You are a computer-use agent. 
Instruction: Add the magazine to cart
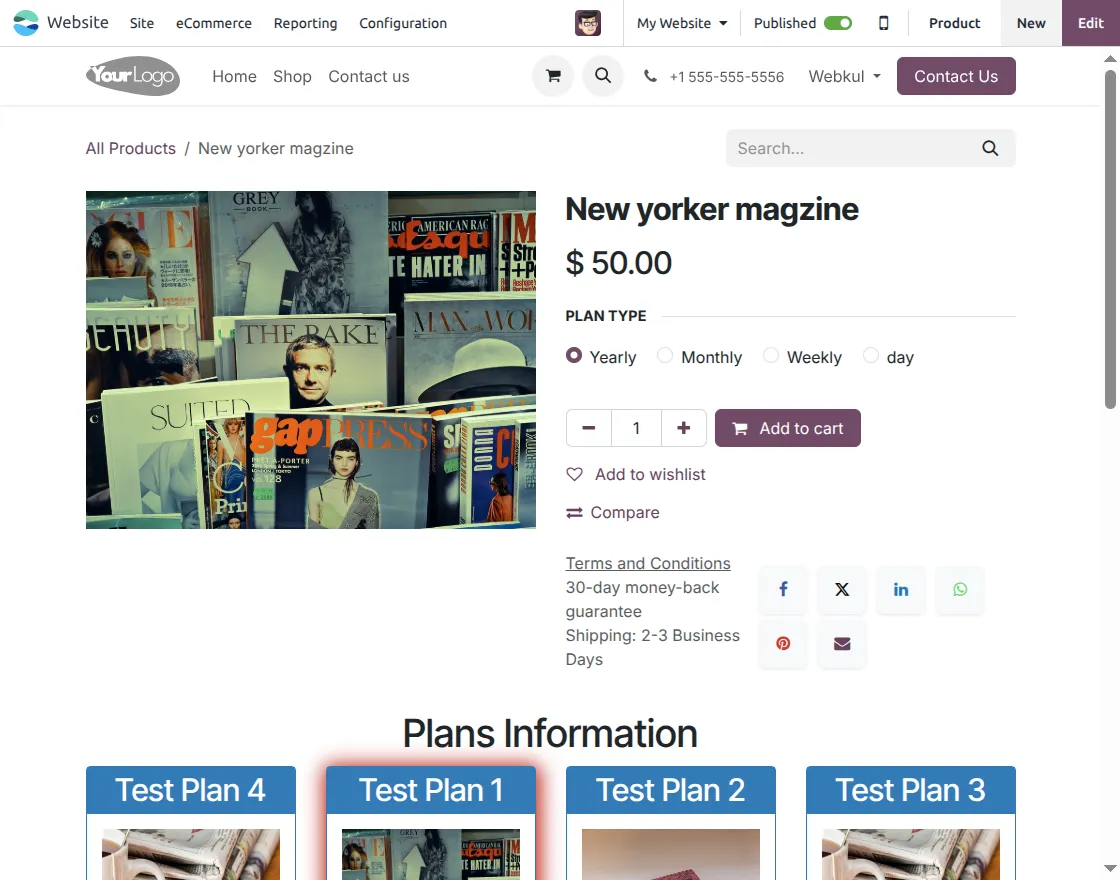pos(788,428)
